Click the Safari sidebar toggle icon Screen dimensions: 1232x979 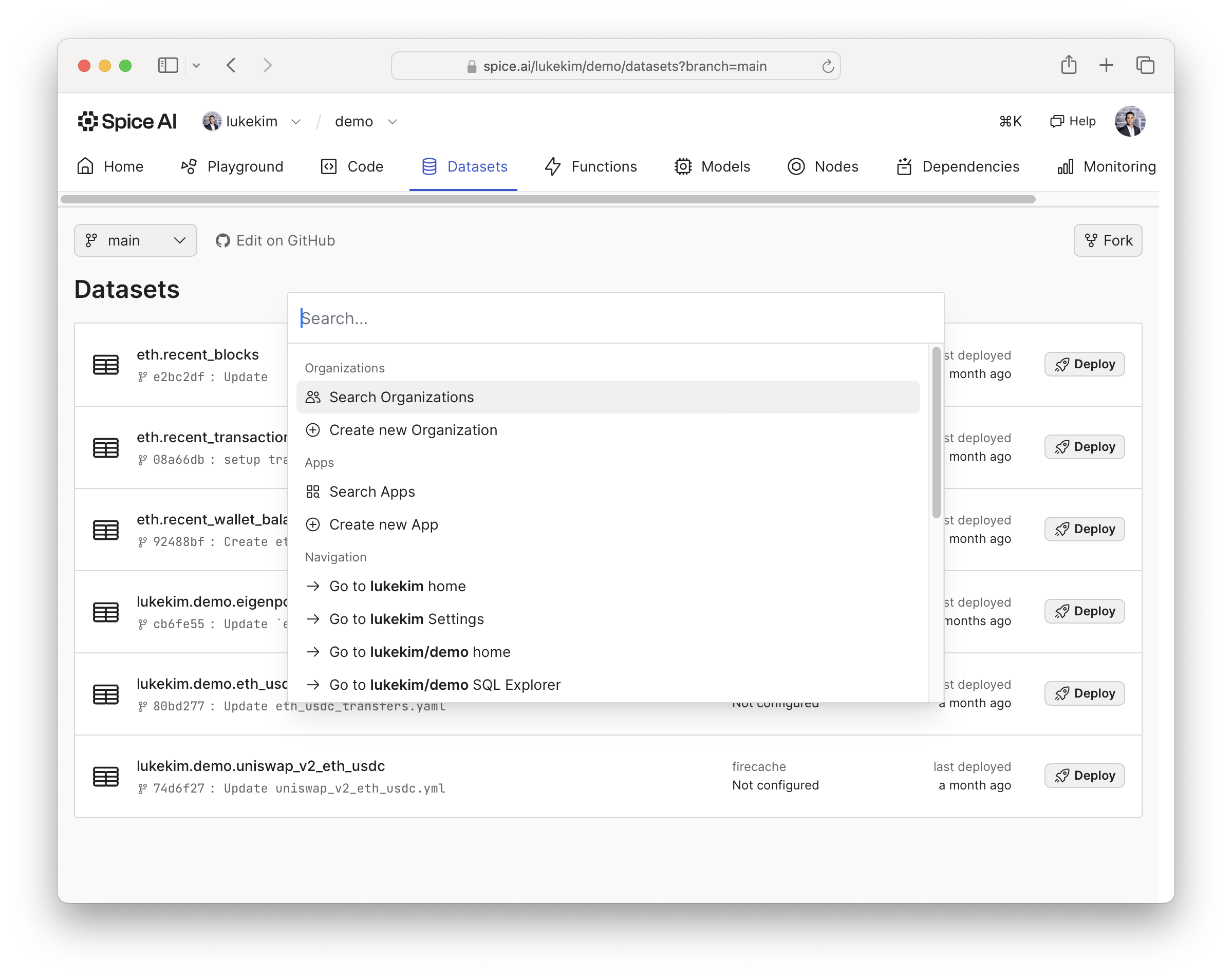[167, 65]
